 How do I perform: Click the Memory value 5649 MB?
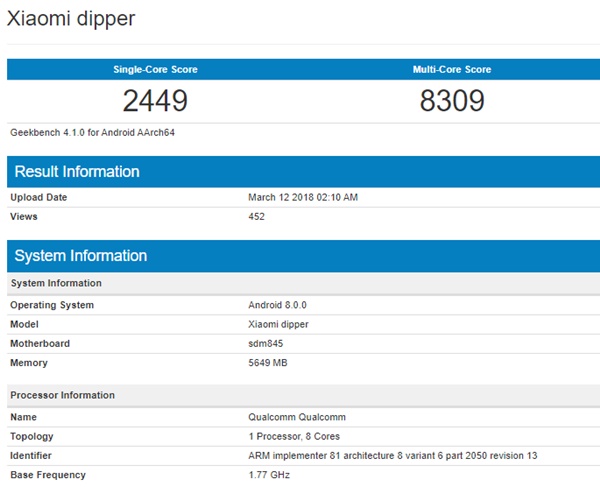(x=268, y=362)
